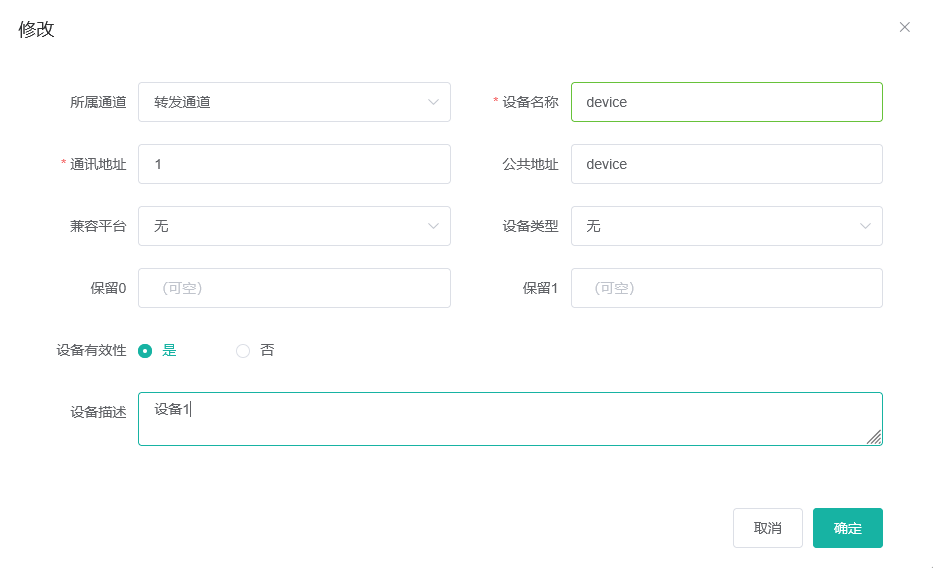This screenshot has width=933, height=568.
Task: Focus the 公共地址 input containing device
Action: click(x=726, y=164)
